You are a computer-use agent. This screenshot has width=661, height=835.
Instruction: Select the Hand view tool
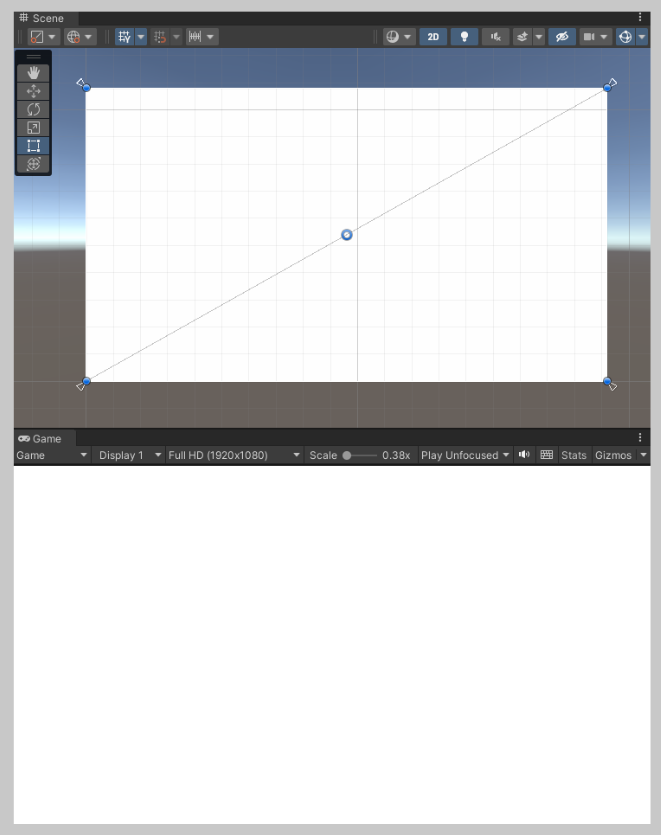[x=34, y=73]
